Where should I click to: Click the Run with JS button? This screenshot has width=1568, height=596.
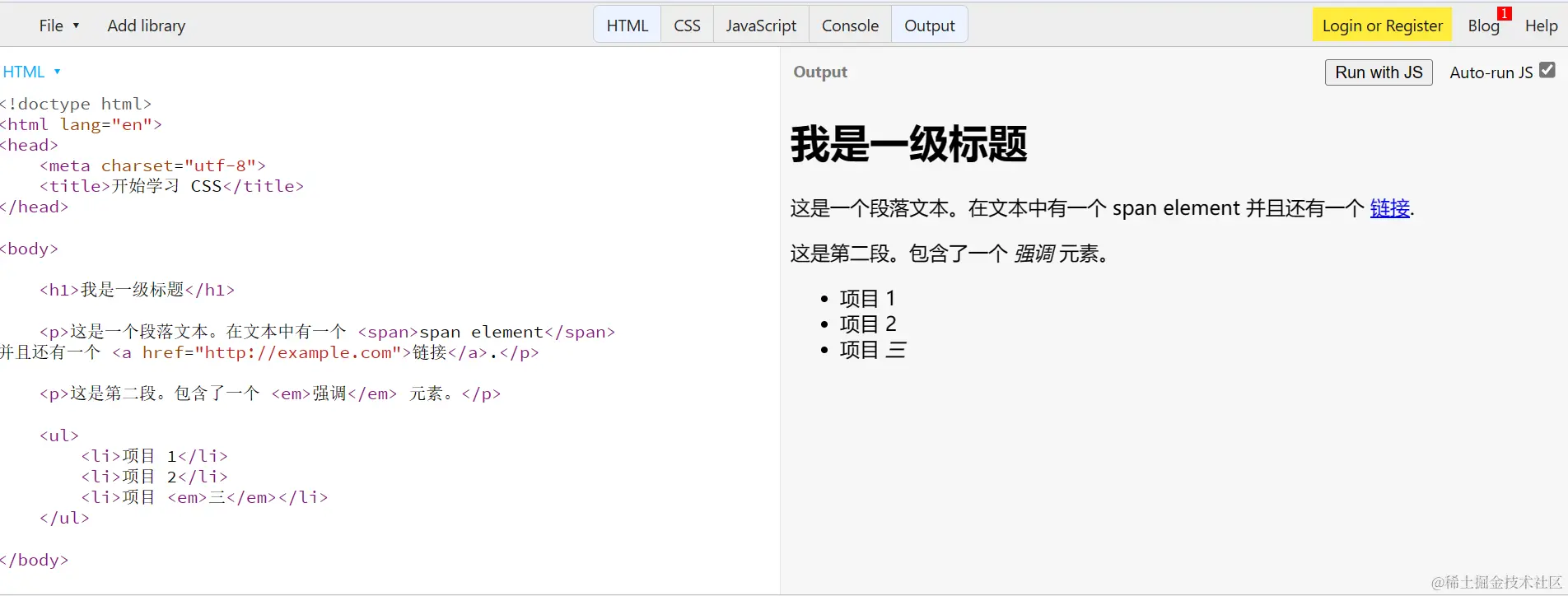(x=1379, y=72)
